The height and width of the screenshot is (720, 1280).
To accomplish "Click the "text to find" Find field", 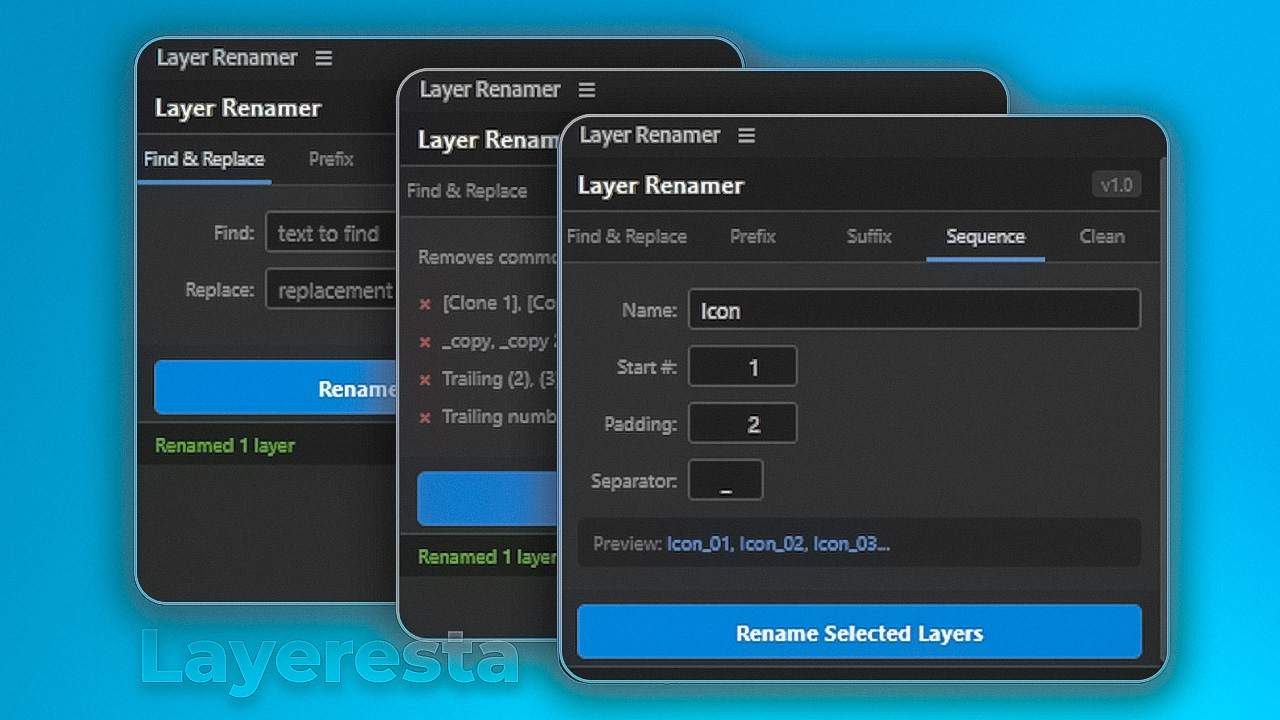I will (330, 234).
